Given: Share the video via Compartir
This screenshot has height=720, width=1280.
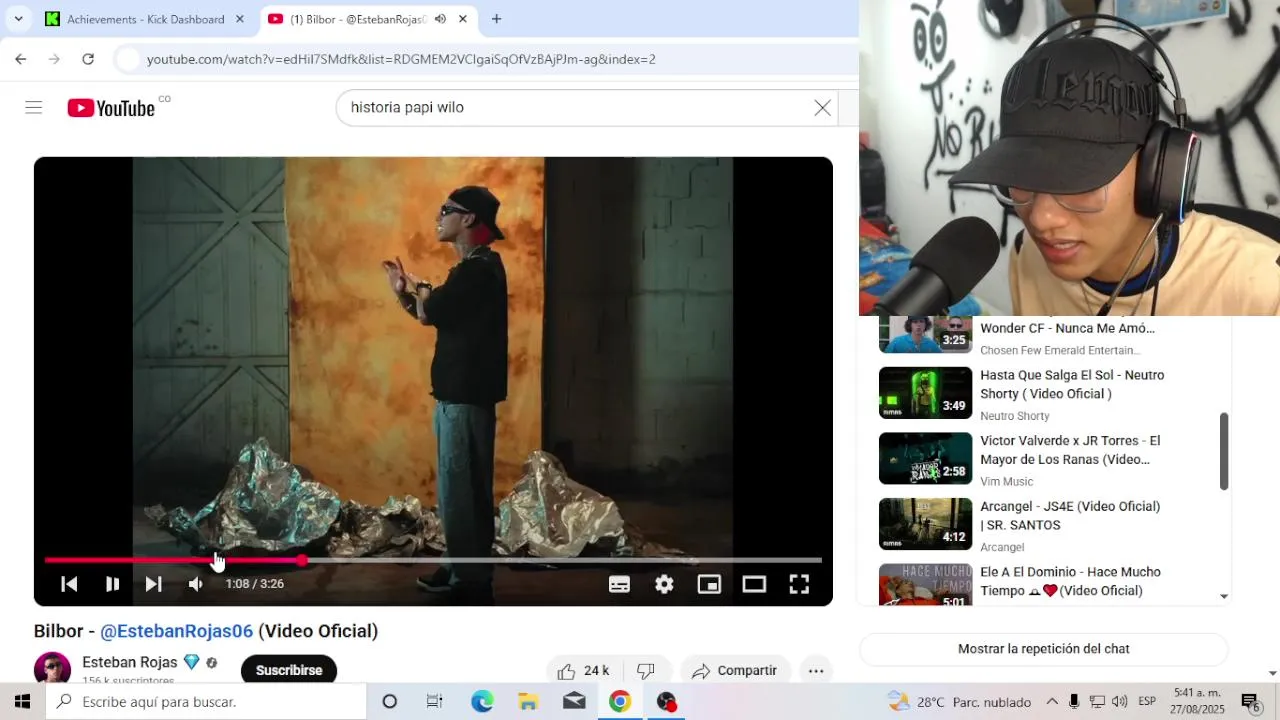Looking at the screenshot, I should 735,671.
